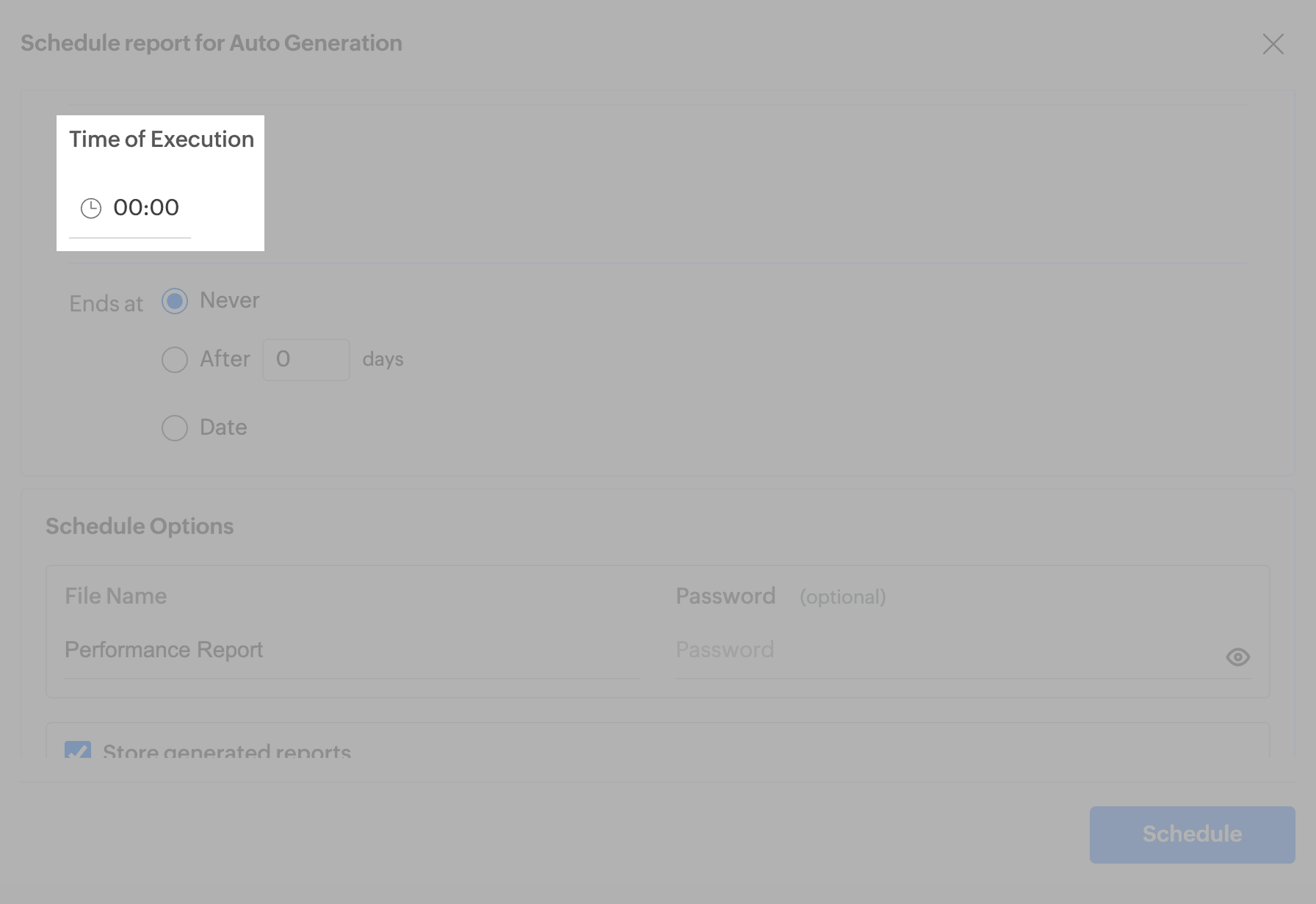The image size is (1316, 904).
Task: Click the Time of Execution label
Action: click(162, 140)
